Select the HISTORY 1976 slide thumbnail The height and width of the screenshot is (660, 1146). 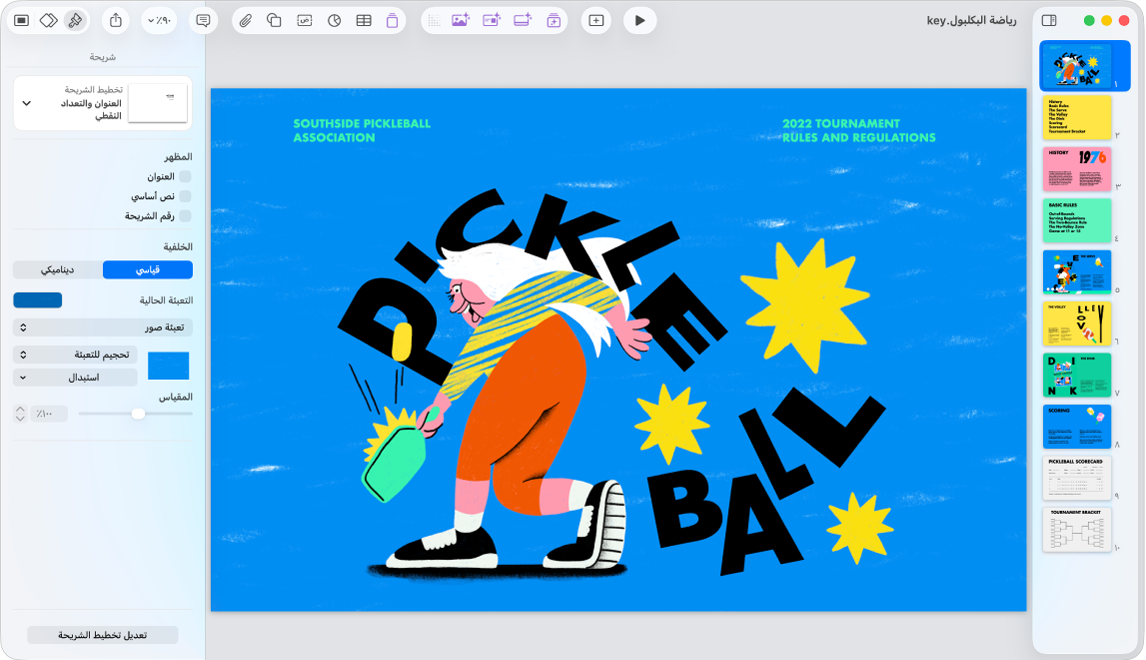[1077, 169]
